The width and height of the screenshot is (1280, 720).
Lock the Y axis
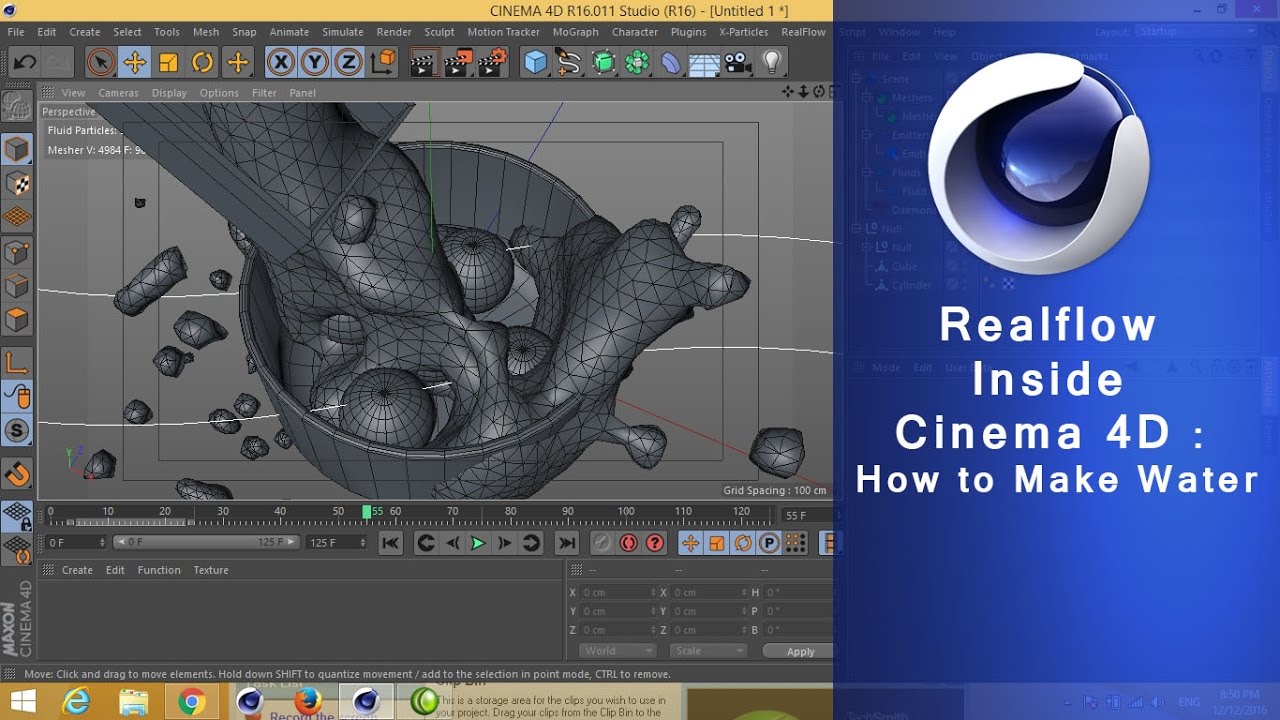315,63
